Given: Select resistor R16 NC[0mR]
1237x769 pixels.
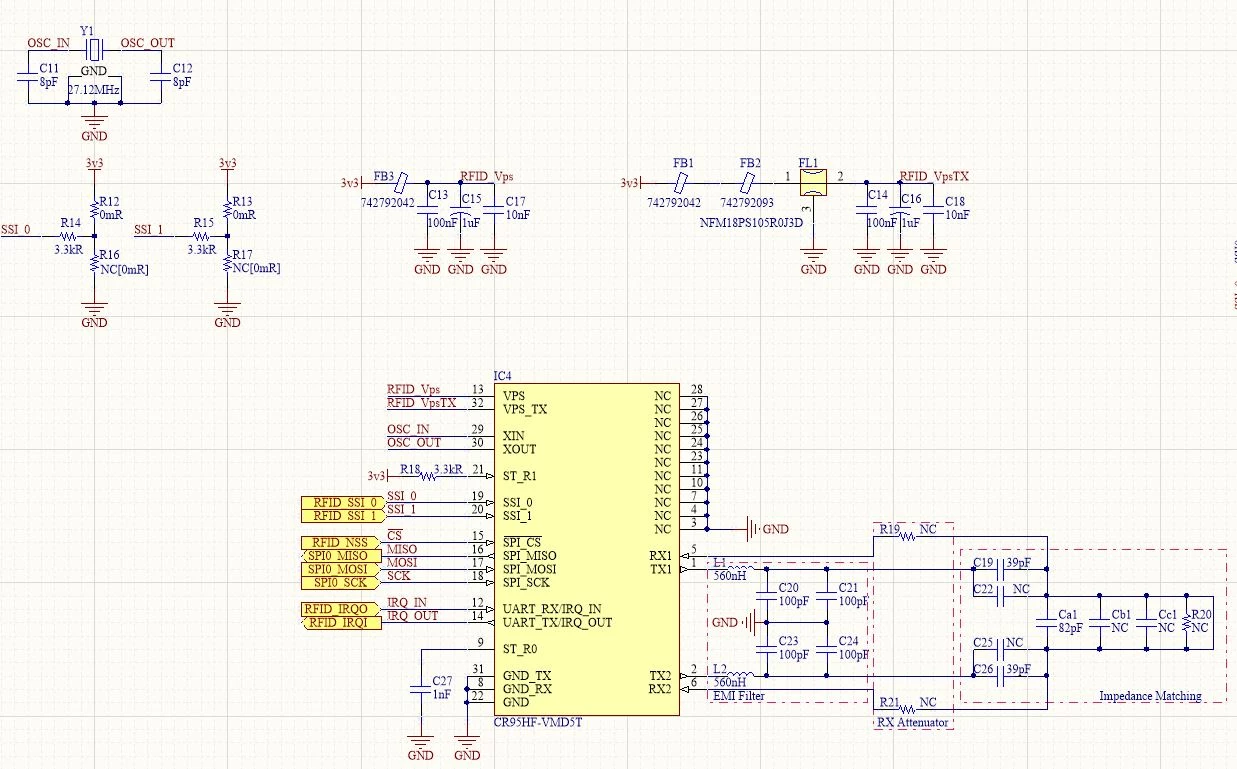Looking at the screenshot, I should coord(94,262).
